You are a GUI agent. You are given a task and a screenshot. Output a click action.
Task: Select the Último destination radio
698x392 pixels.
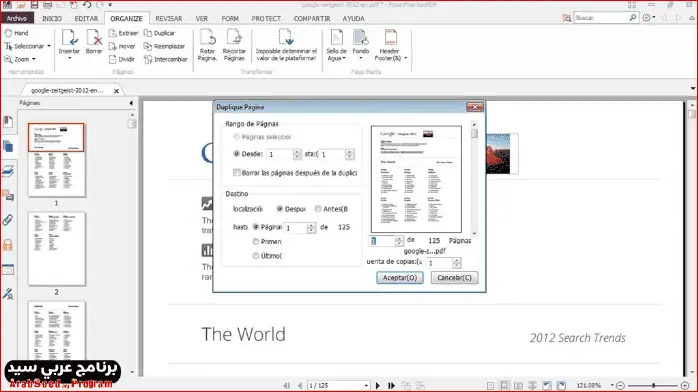click(x=256, y=256)
